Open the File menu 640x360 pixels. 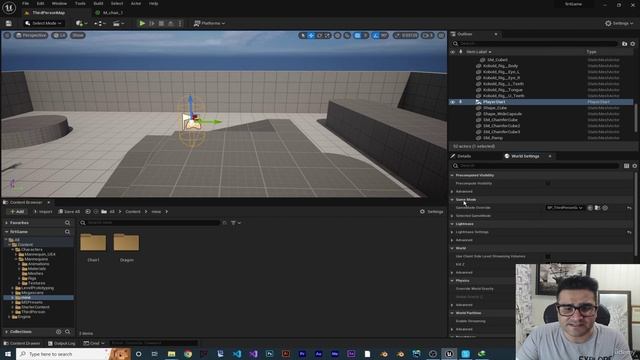(25, 3)
